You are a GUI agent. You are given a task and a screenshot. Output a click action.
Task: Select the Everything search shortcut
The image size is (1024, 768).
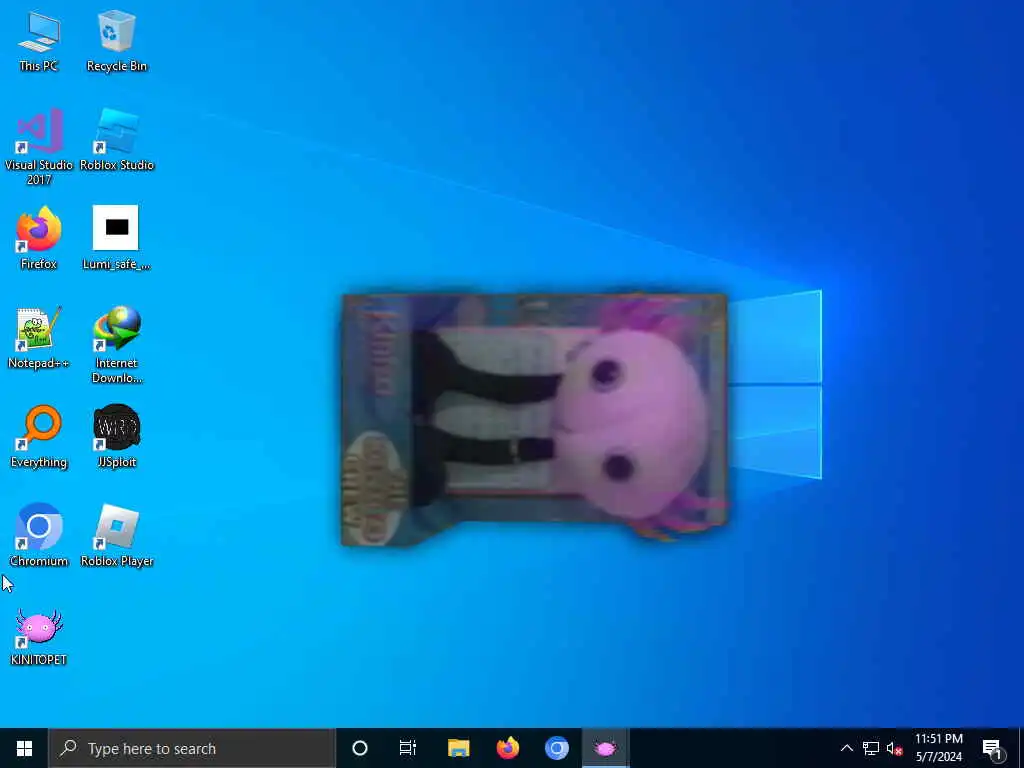[x=39, y=436]
